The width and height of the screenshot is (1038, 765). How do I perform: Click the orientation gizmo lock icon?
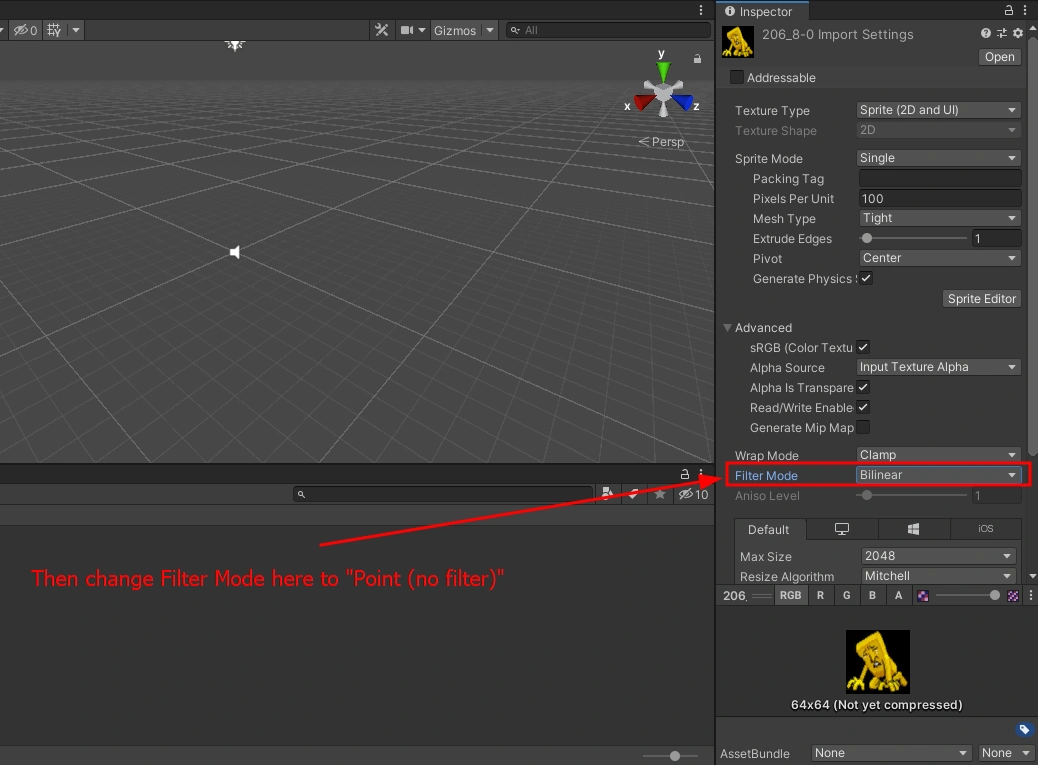[697, 59]
